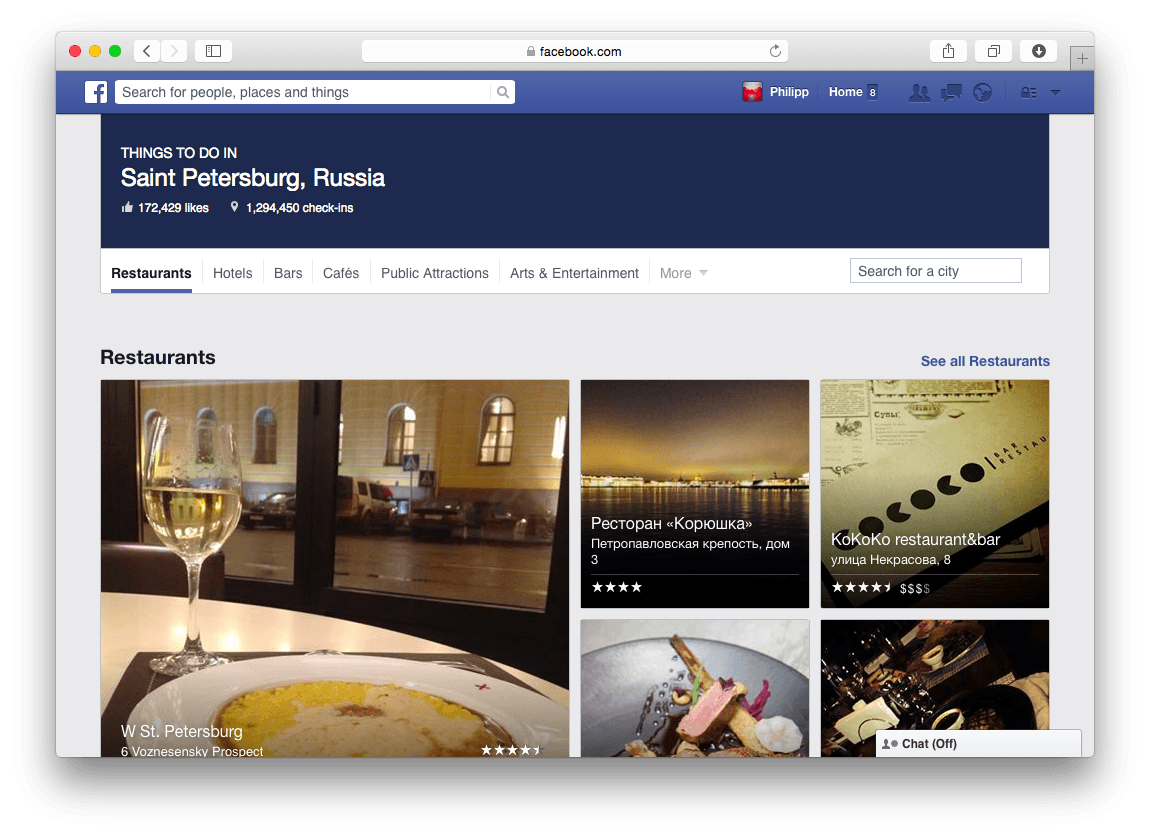Select Arts & Entertainment tab
1150x837 pixels.
tap(574, 274)
